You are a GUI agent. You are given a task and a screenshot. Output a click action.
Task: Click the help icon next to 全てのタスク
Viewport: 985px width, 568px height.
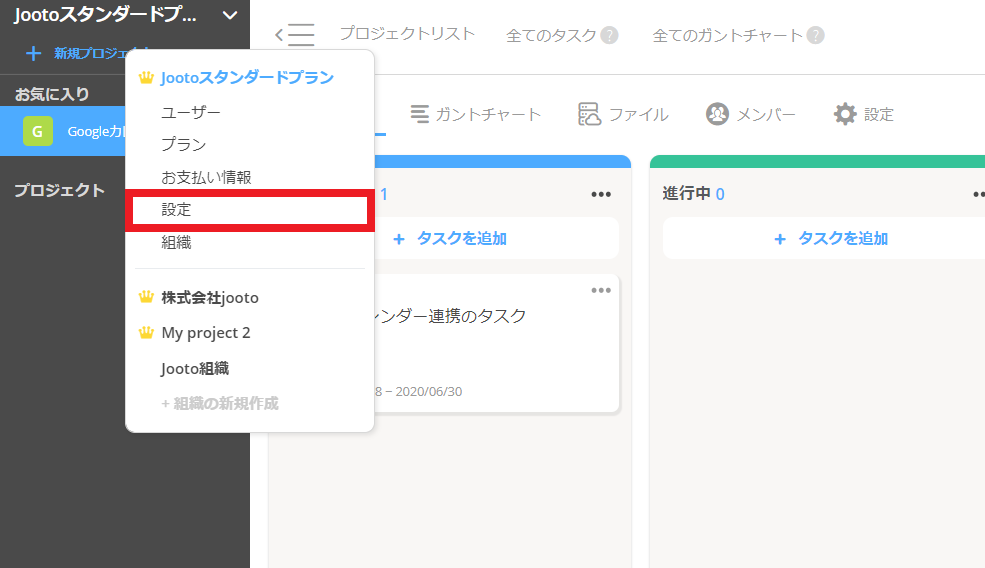[609, 35]
